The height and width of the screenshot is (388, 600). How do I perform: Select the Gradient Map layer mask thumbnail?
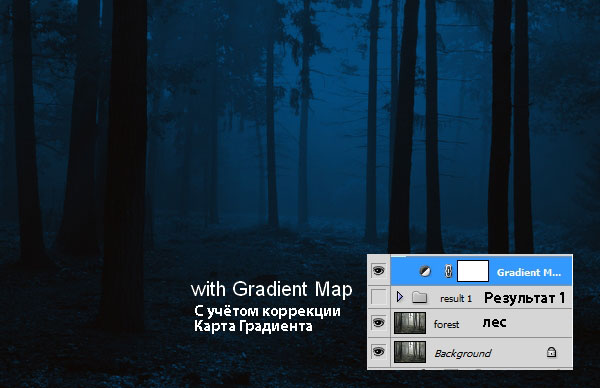click(473, 271)
